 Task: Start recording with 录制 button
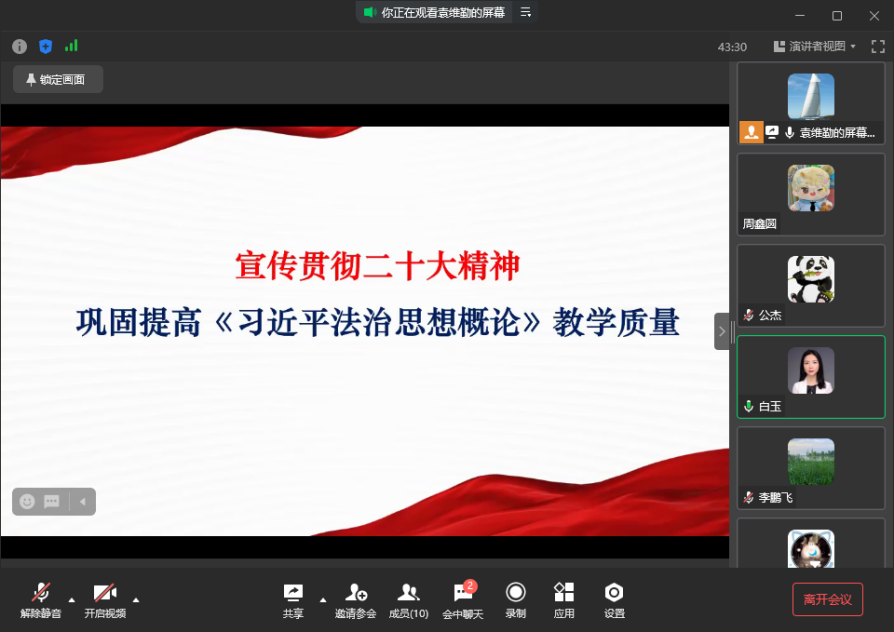point(515,599)
